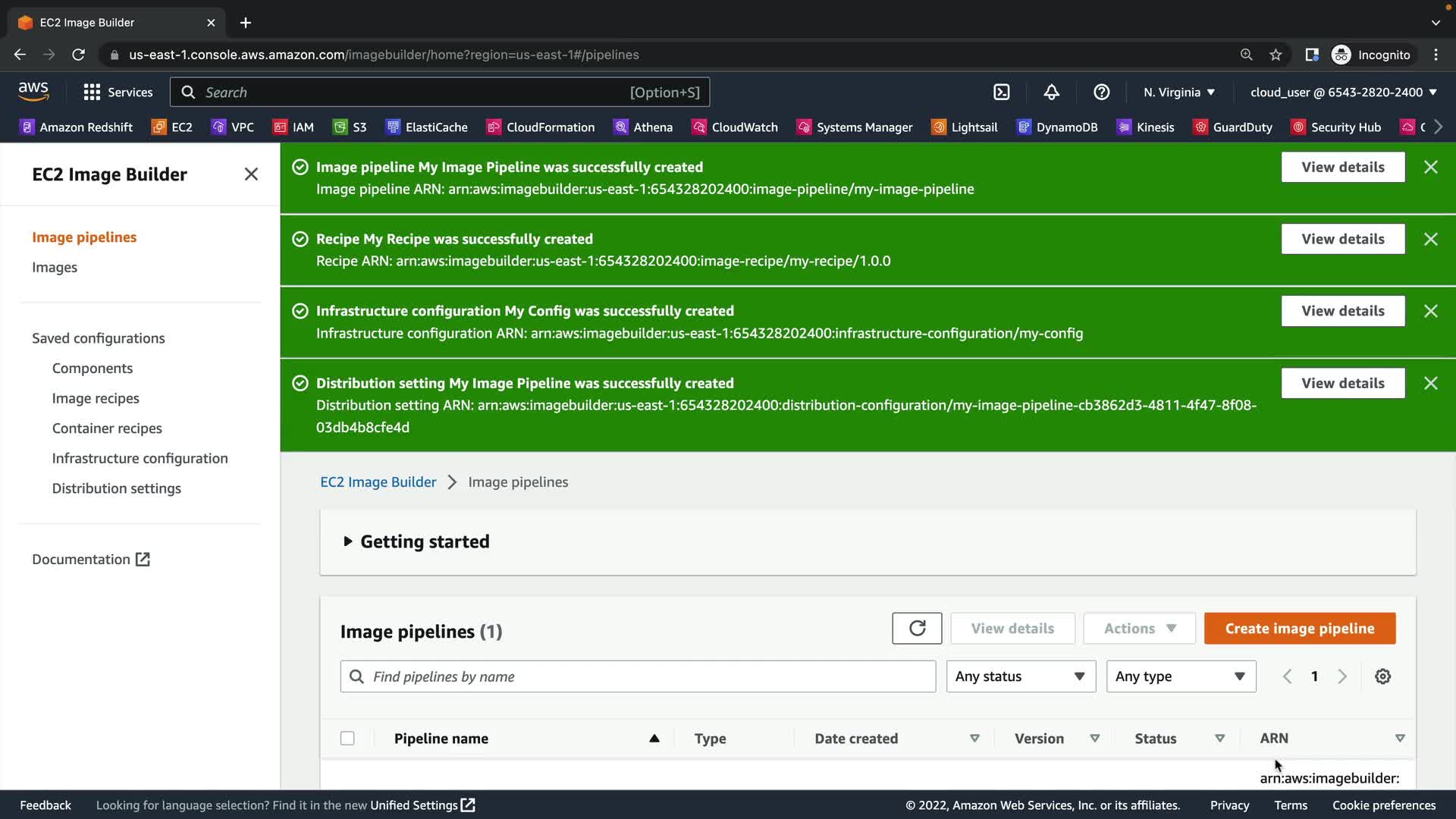Click the EC2 Image Builder breadcrumb link
Image resolution: width=1456 pixels, height=819 pixels.
pos(378,482)
